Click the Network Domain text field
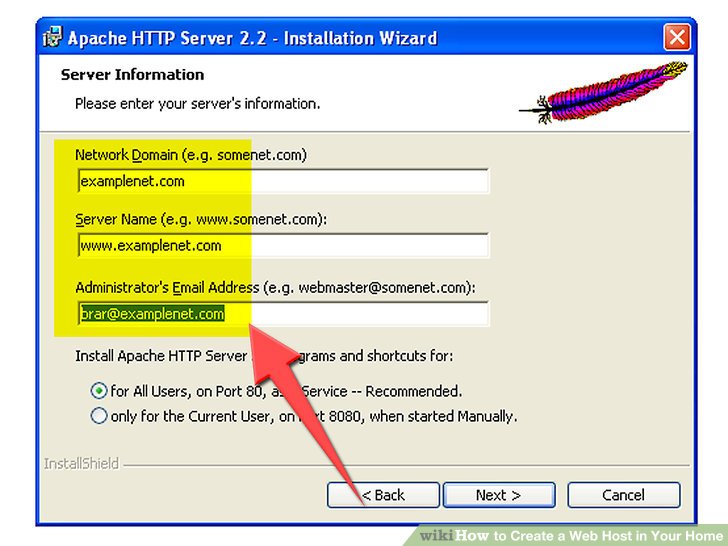Viewport: 728px width, 546px height. click(x=283, y=181)
